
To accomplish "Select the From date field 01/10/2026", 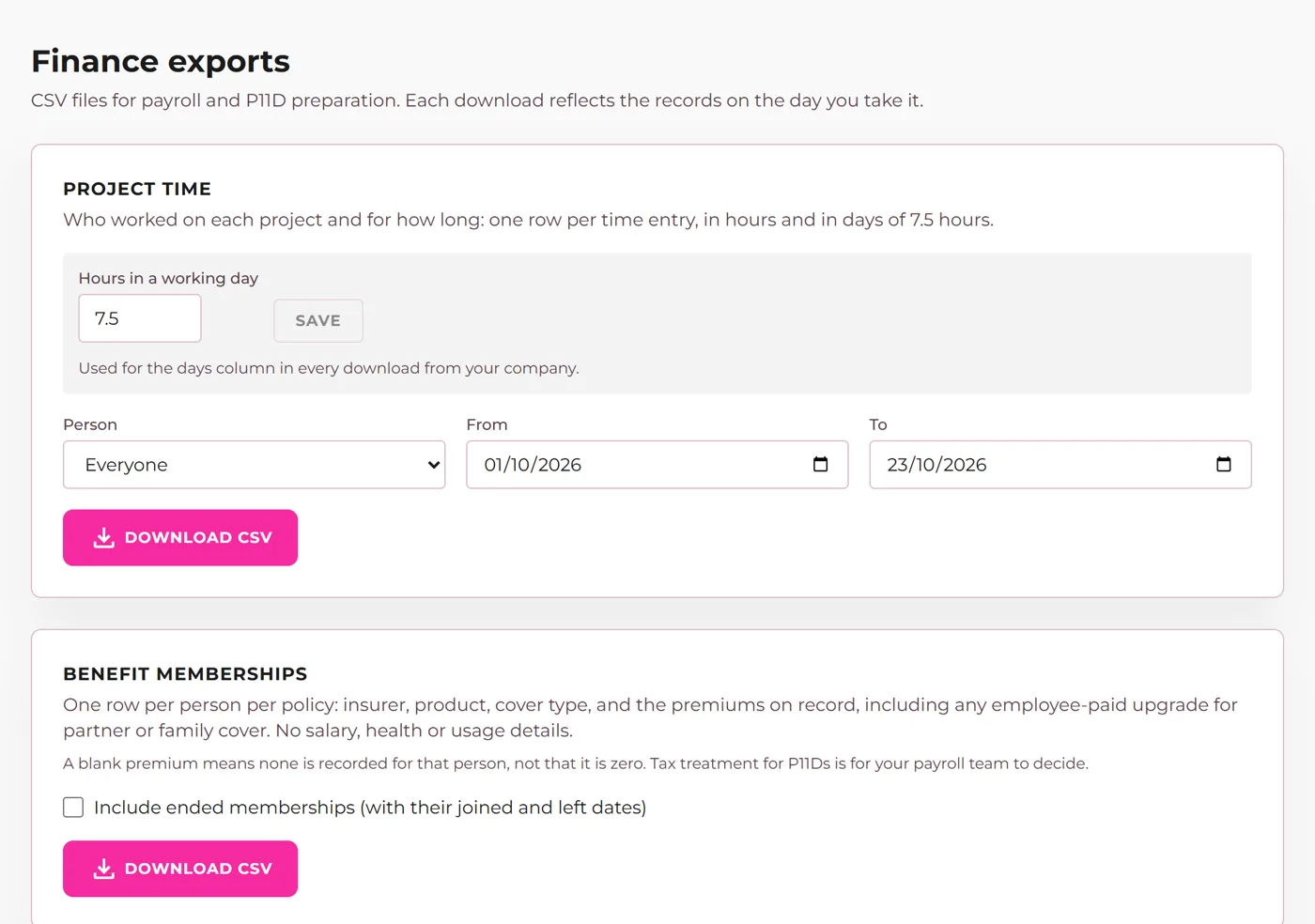I will (x=657, y=465).
